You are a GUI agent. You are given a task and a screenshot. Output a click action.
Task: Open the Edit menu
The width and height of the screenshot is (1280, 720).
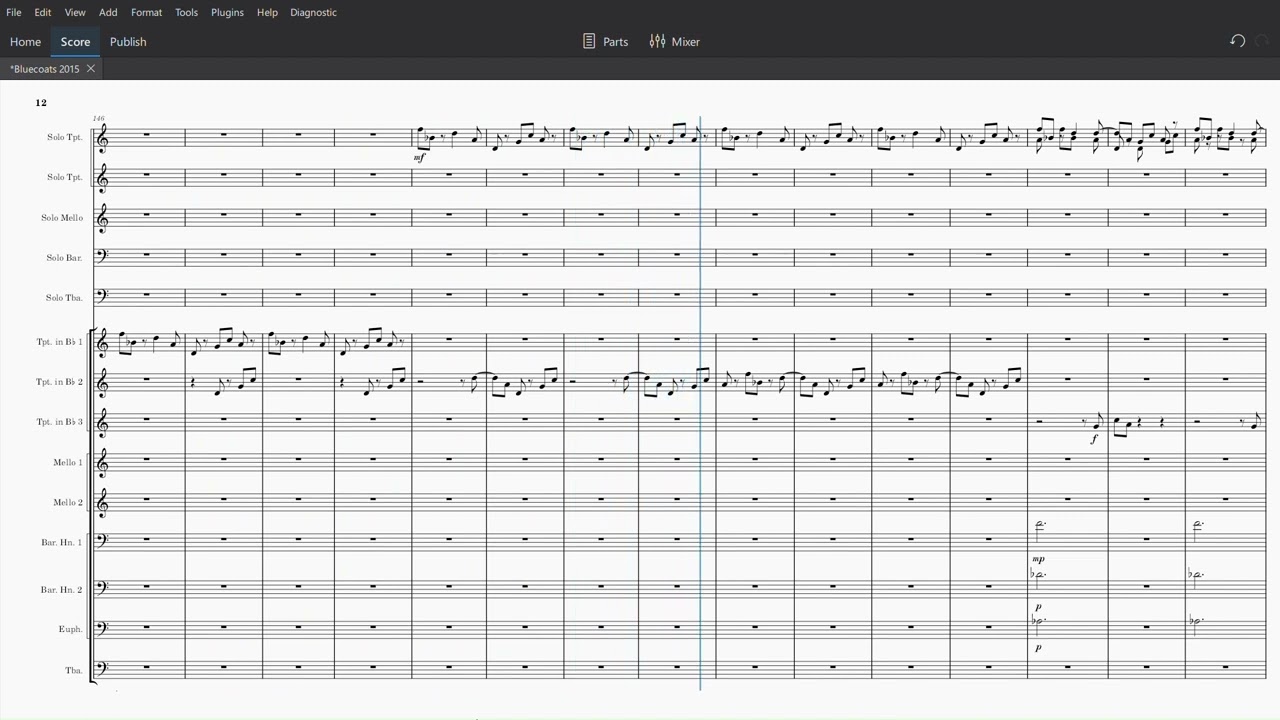[x=43, y=12]
